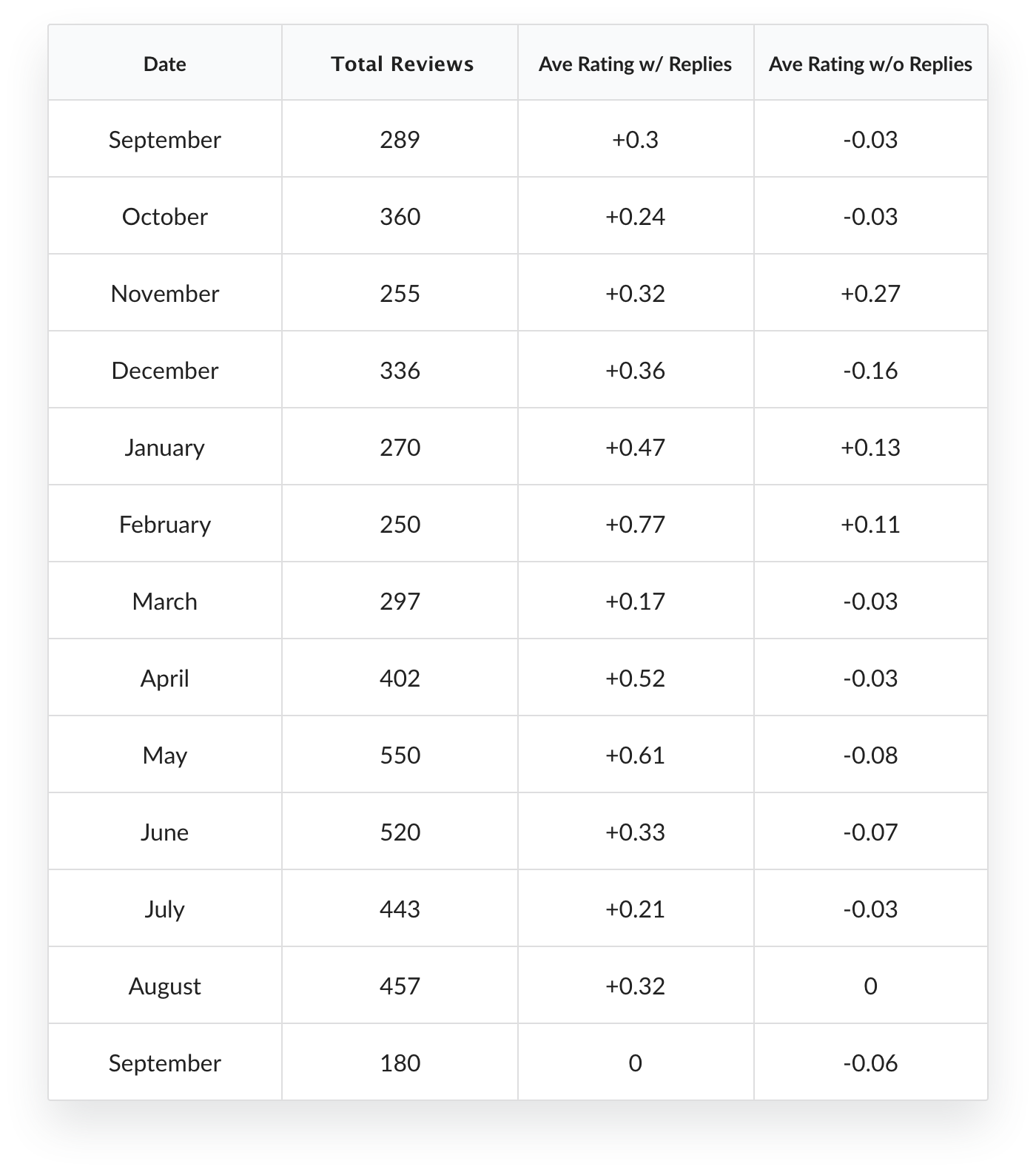Click the February date cell
Screen dimensions: 1036x1175
click(x=164, y=525)
